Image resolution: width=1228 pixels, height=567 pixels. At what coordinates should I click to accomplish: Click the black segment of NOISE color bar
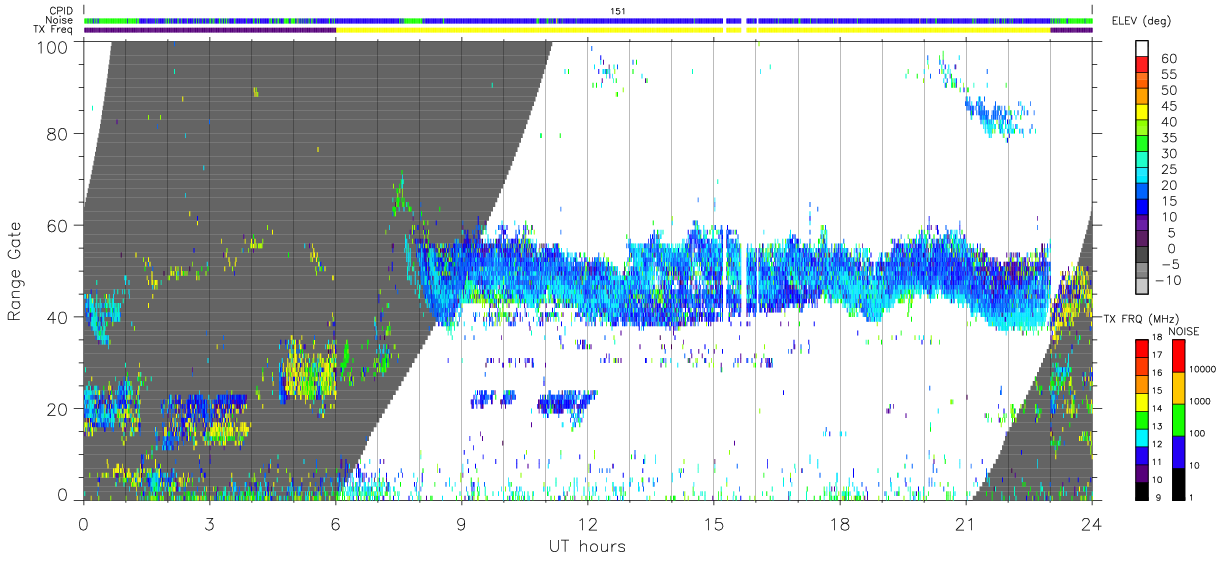coord(1178,484)
